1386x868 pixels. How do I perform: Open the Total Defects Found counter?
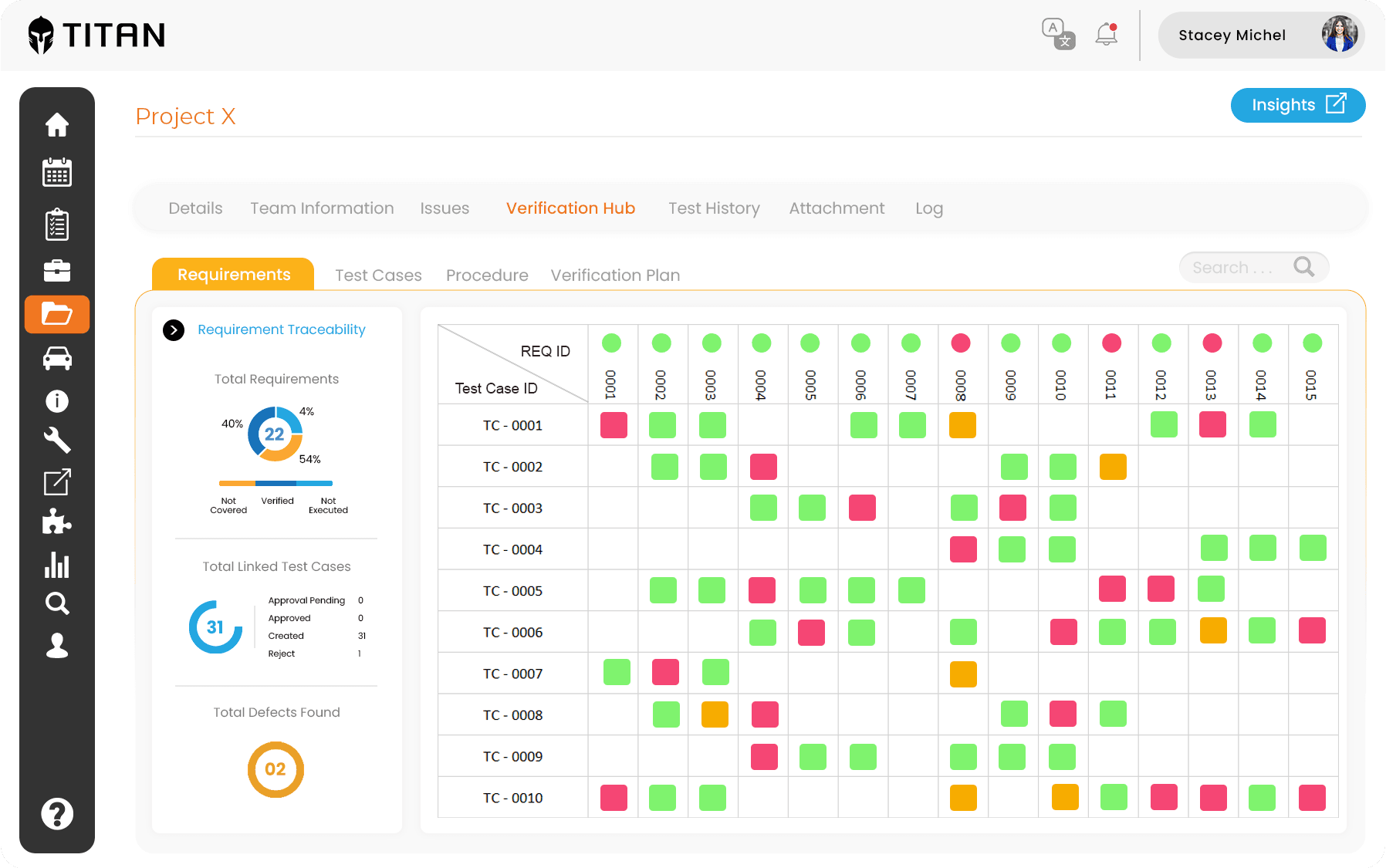point(276,769)
